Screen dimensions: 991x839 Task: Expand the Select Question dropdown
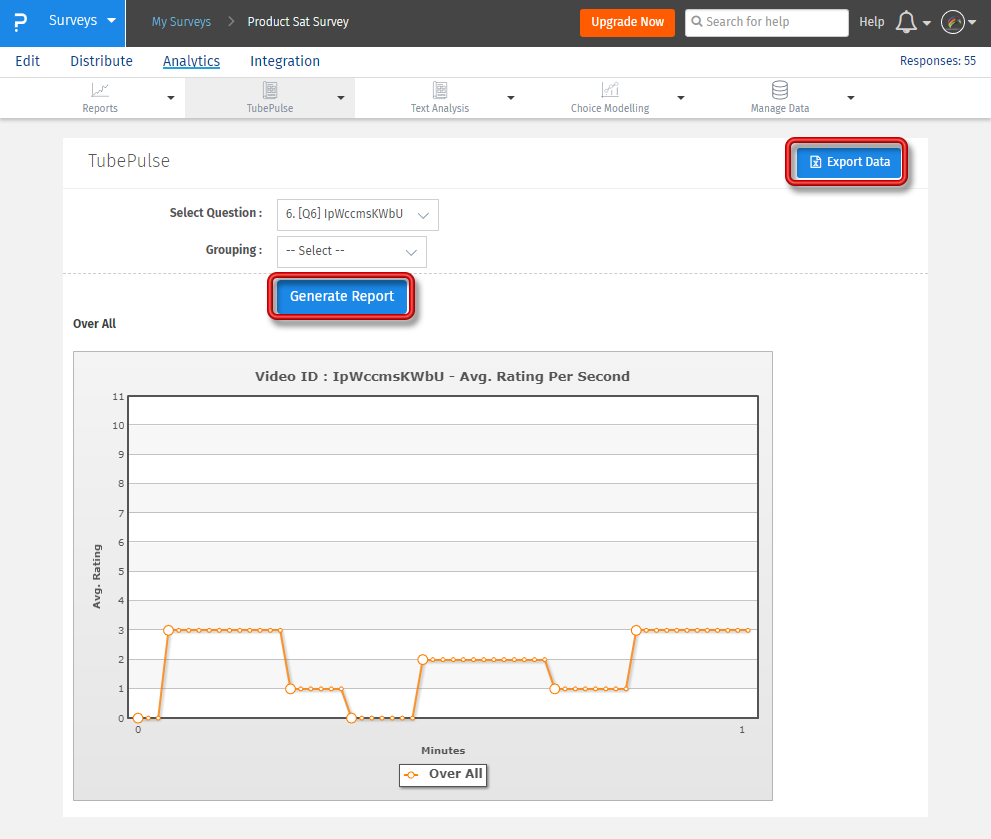coord(357,214)
